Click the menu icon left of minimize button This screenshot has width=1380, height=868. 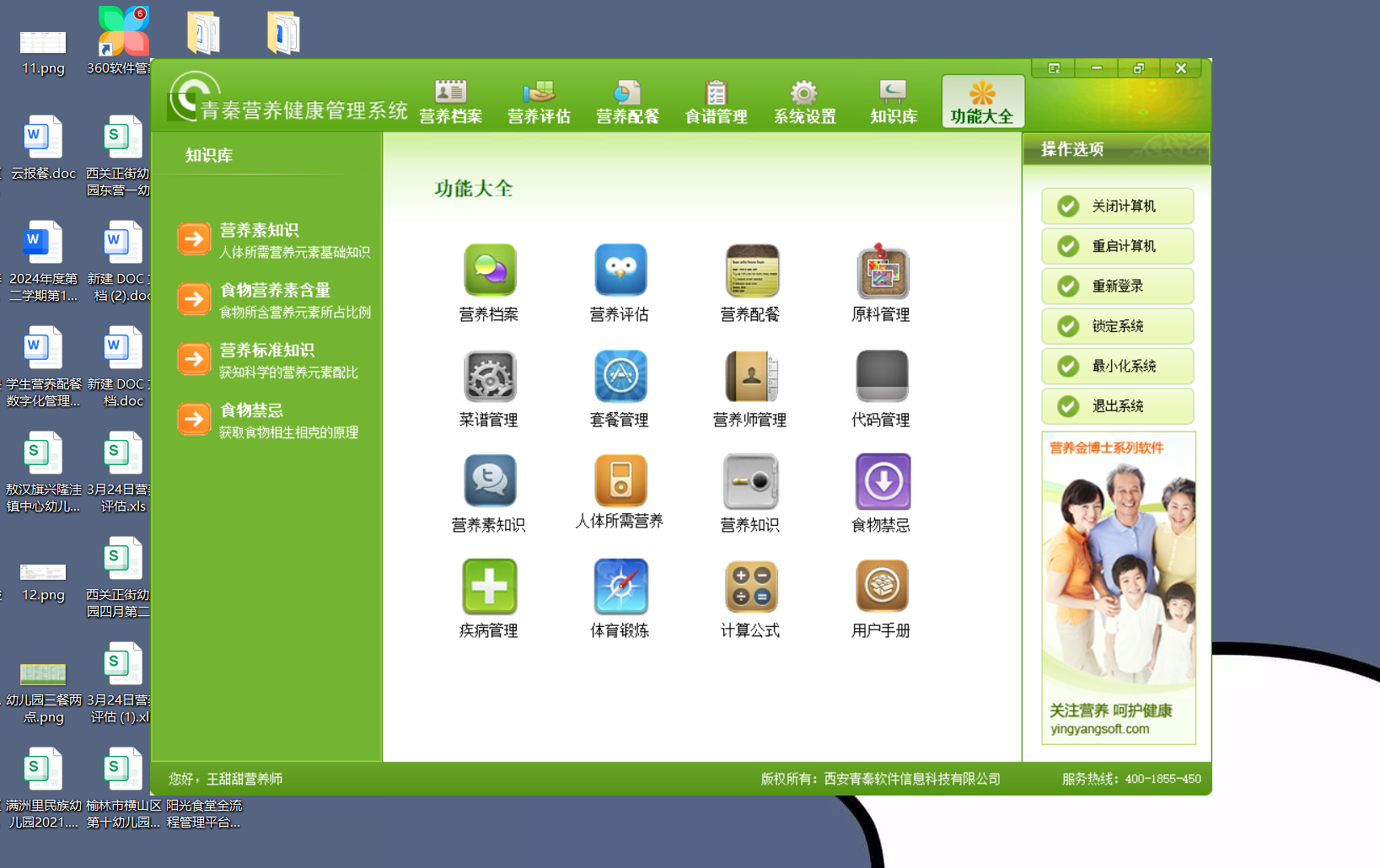click(1054, 68)
